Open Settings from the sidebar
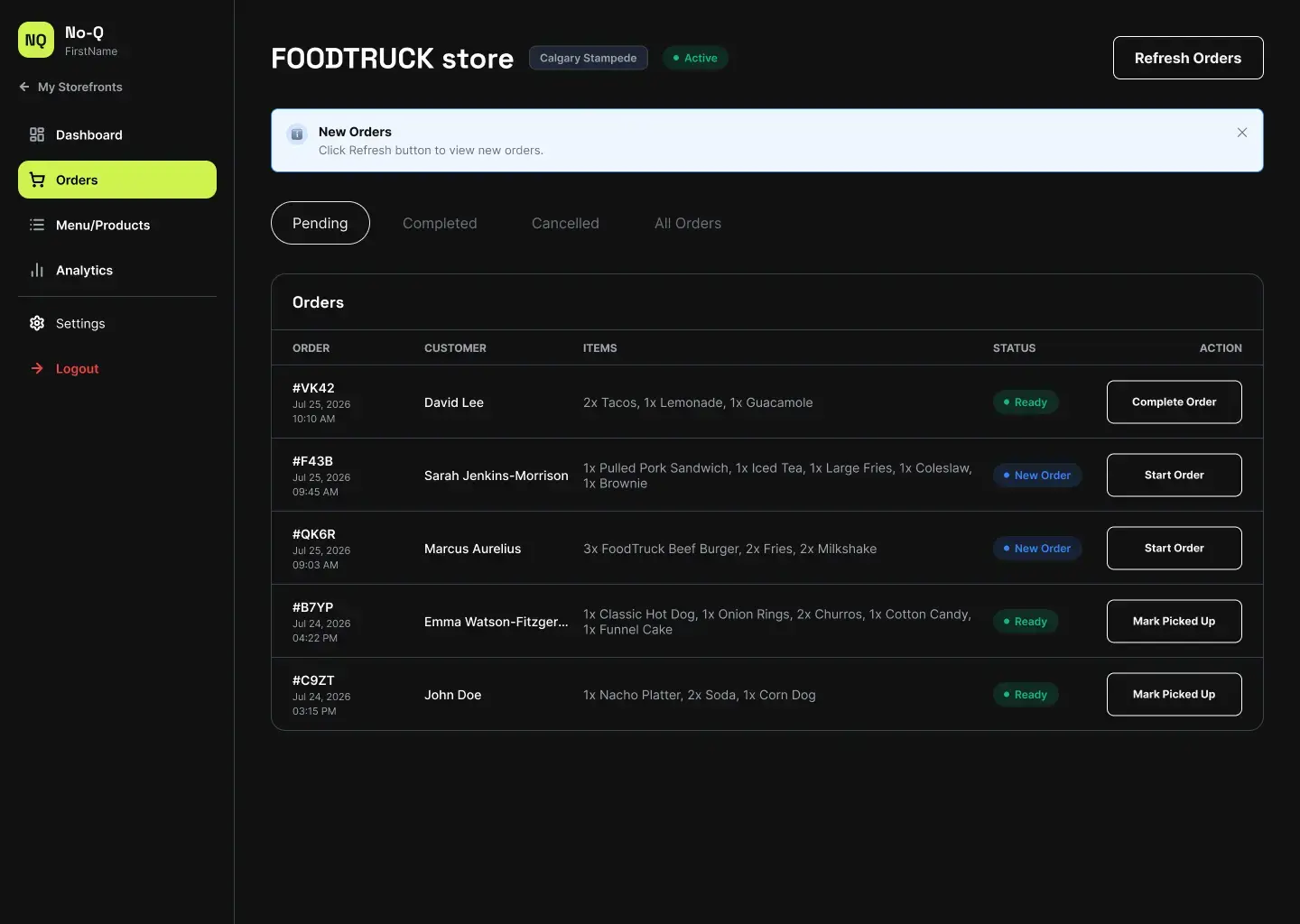This screenshot has width=1300, height=924. click(x=117, y=323)
